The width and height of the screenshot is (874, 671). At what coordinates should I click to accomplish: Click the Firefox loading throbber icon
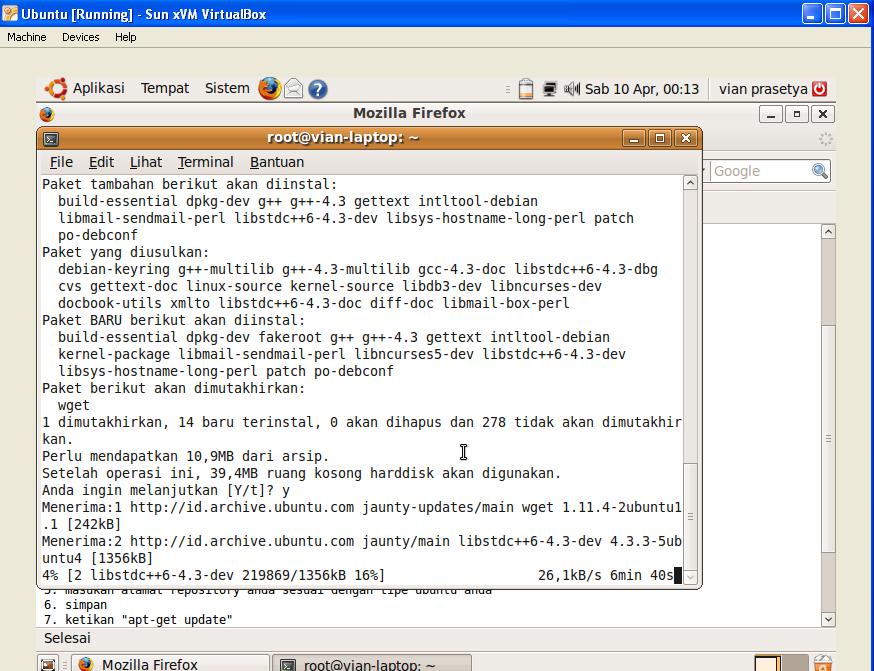826,139
